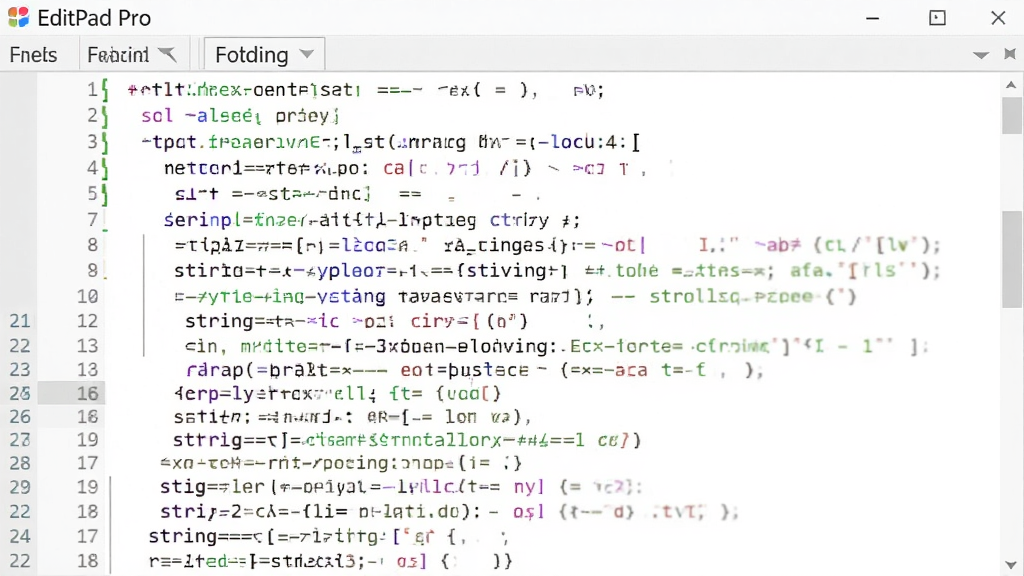
Task: Click the green 'strollsq' comment on line 10
Action: 699,296
